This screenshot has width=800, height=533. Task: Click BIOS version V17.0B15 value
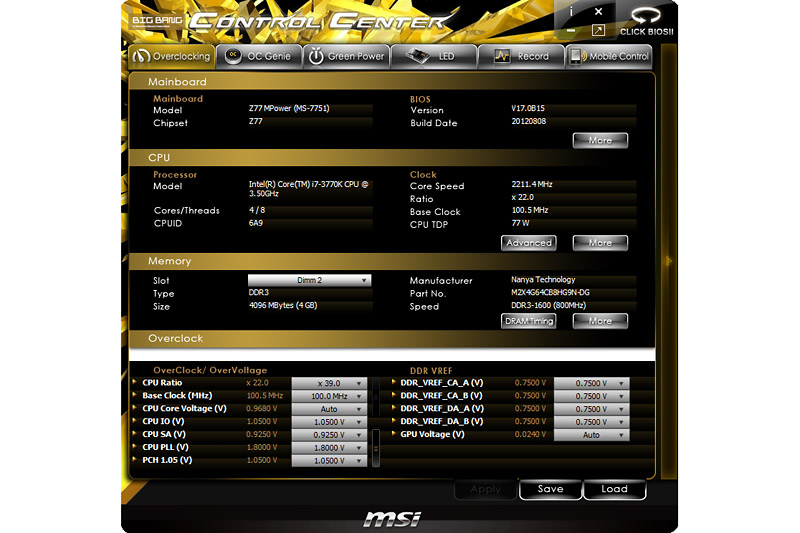[x=528, y=108]
